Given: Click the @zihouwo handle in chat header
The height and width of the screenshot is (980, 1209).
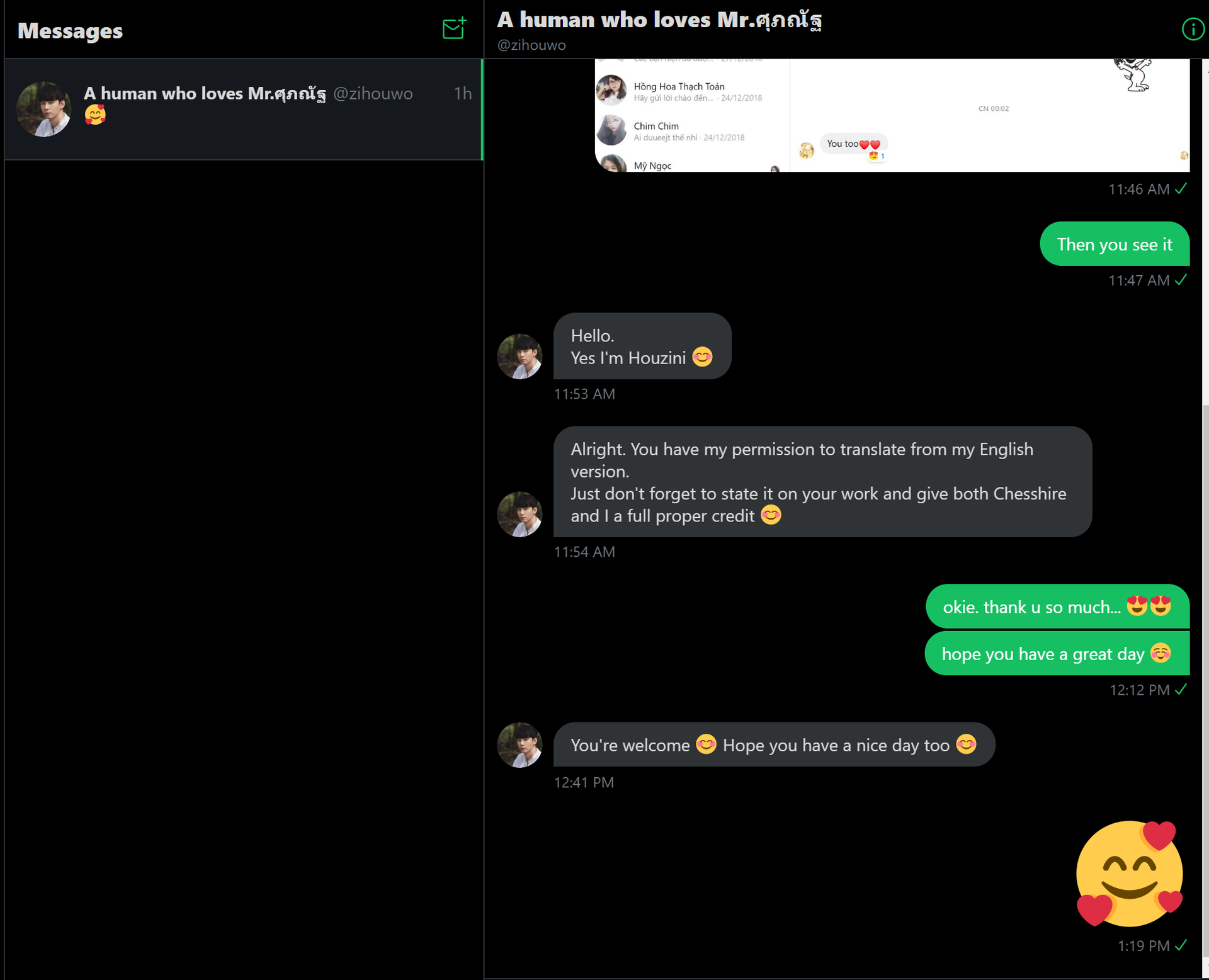Looking at the screenshot, I should click(x=531, y=45).
